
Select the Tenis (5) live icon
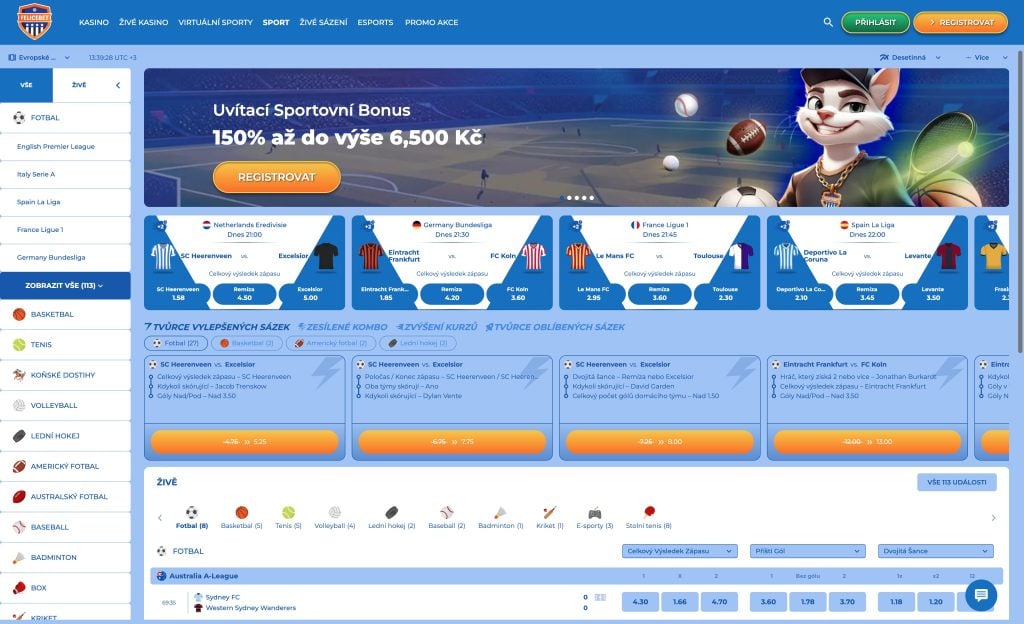coord(289,512)
